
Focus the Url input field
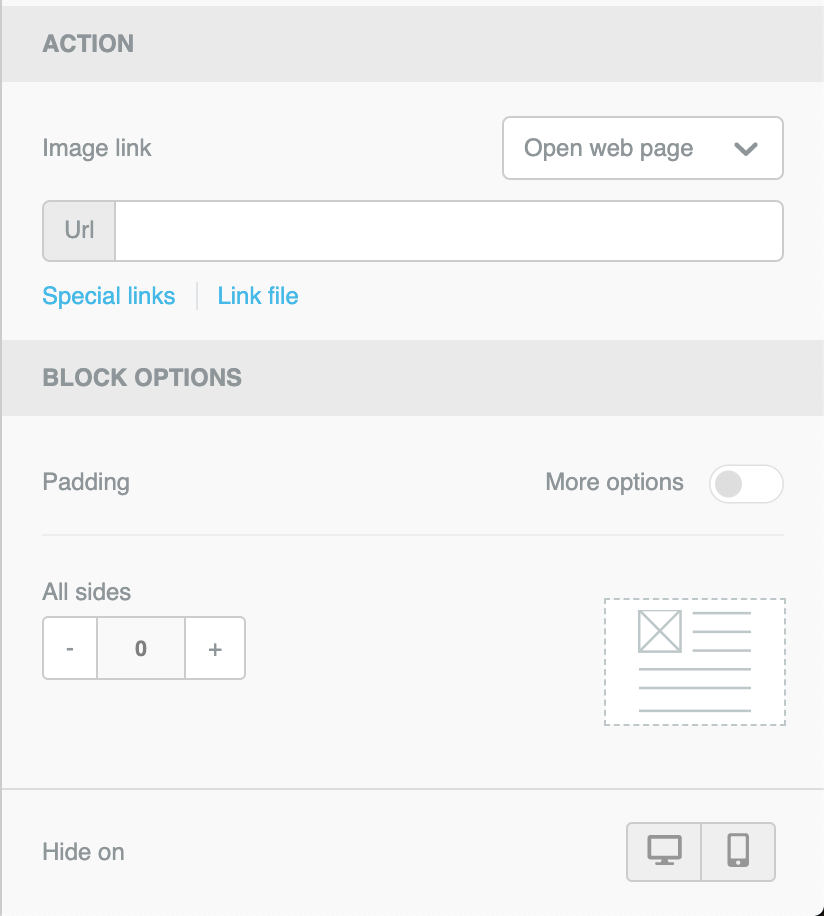(448, 231)
